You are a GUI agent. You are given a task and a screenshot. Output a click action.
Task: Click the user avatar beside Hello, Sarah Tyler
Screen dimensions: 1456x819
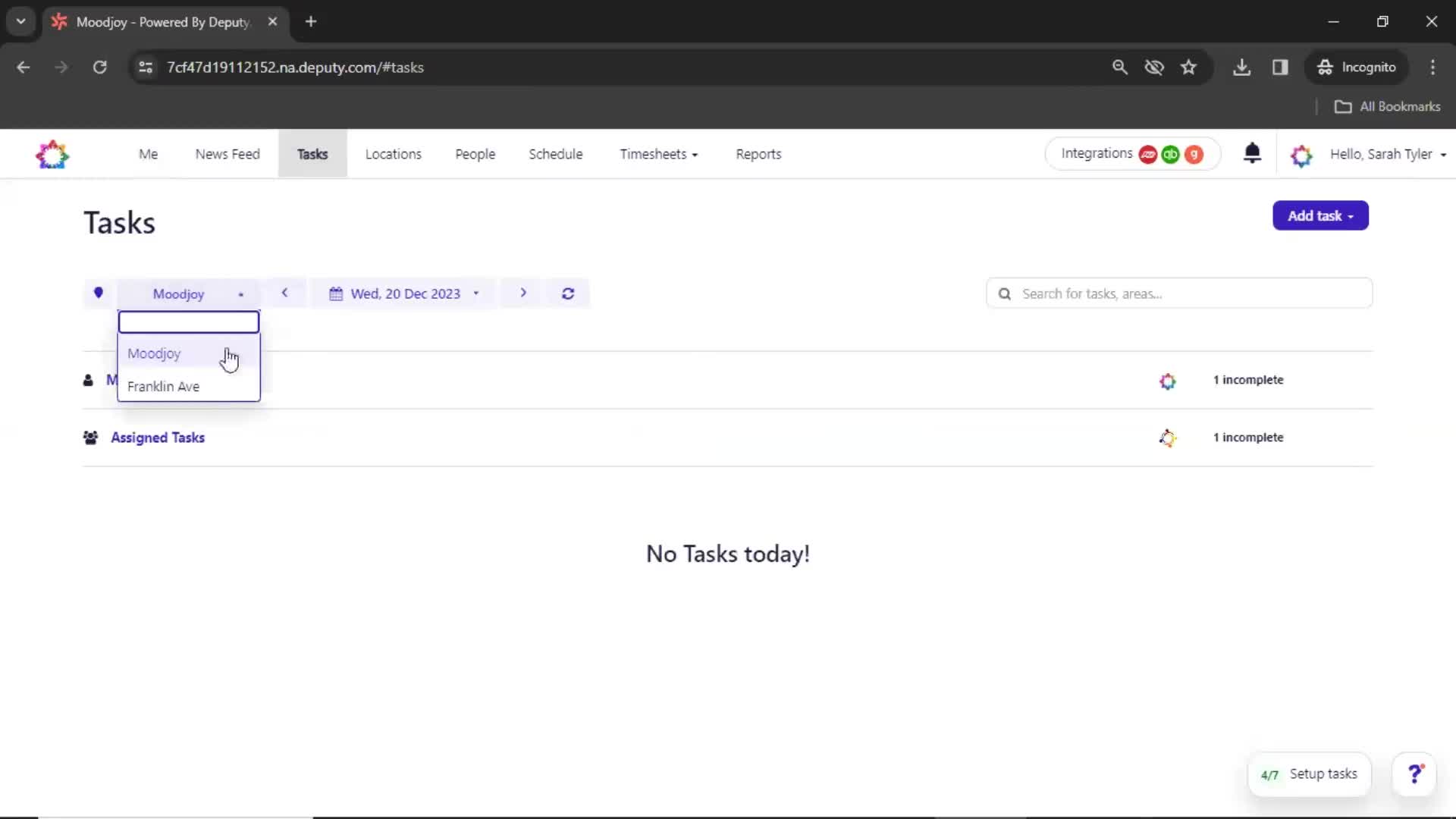click(x=1301, y=155)
